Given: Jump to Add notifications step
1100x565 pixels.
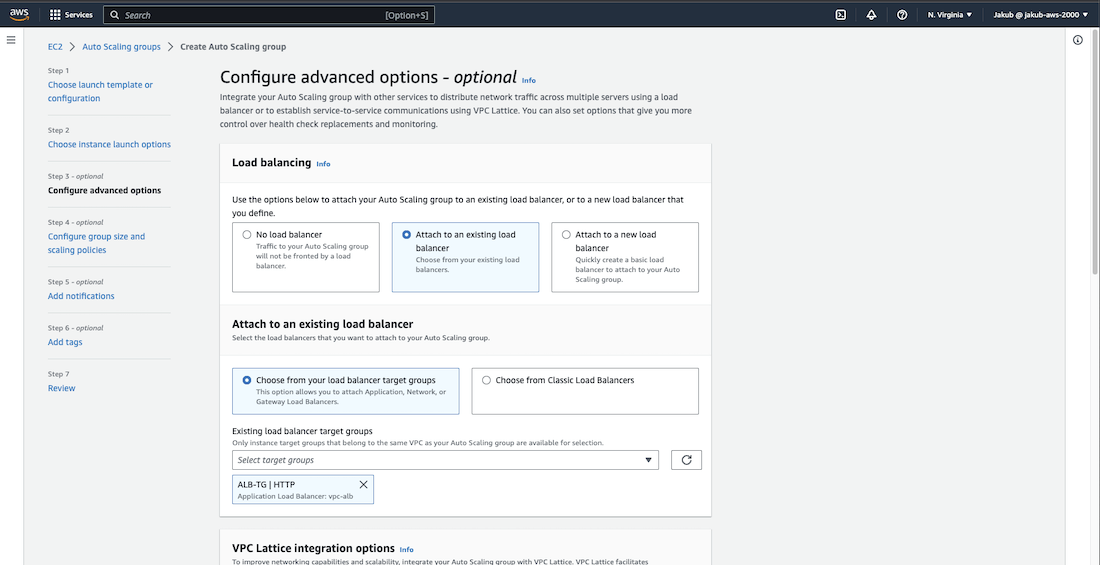Looking at the screenshot, I should coord(81,296).
